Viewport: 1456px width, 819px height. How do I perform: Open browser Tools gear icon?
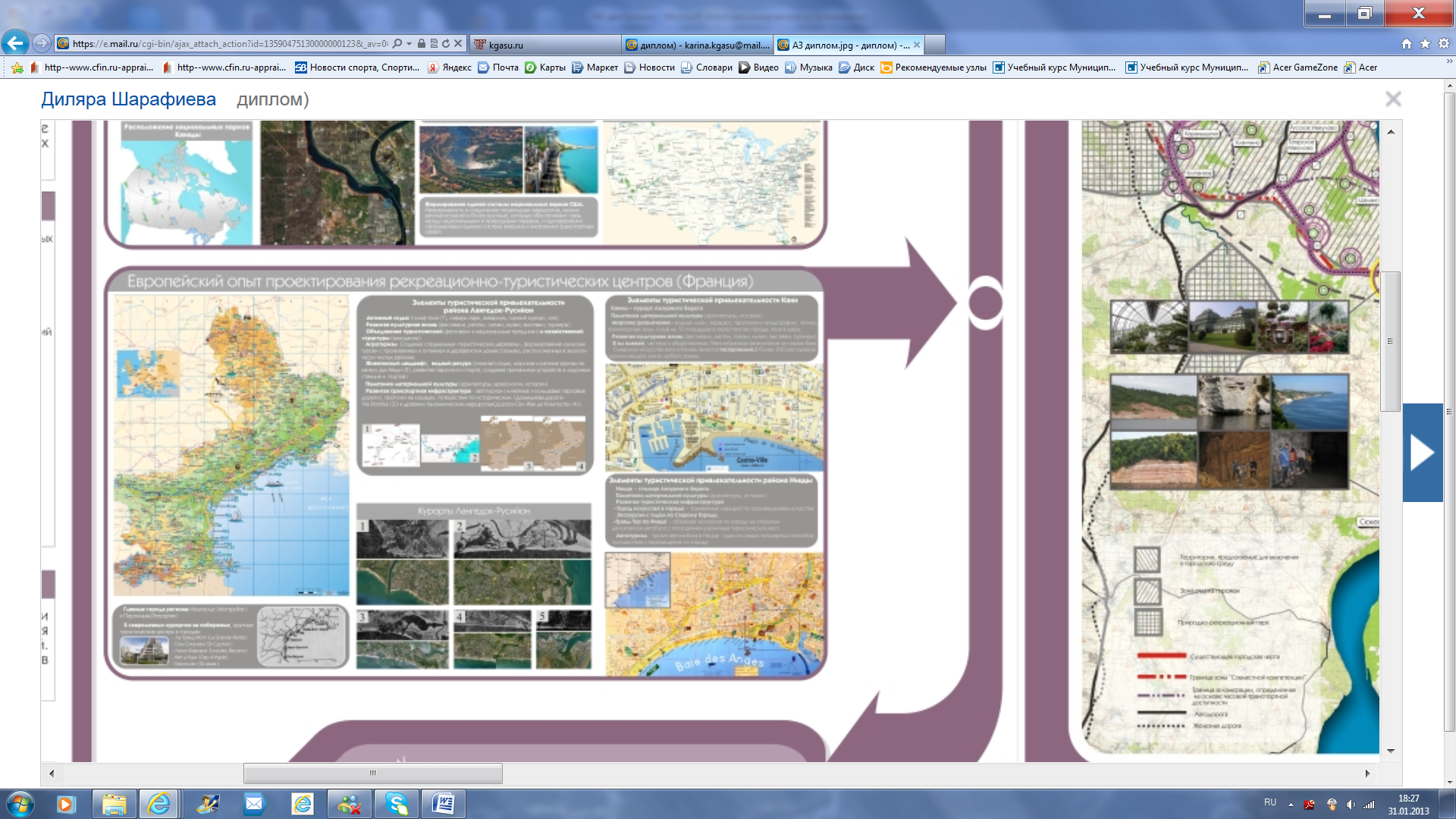[1444, 44]
